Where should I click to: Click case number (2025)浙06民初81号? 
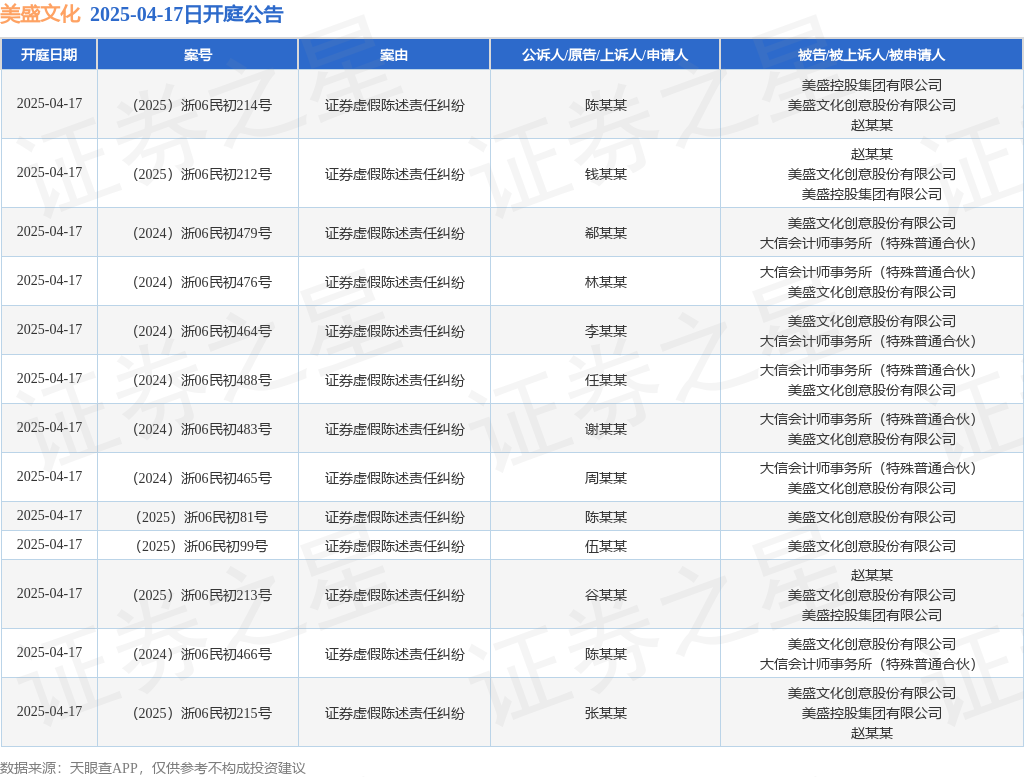click(202, 517)
